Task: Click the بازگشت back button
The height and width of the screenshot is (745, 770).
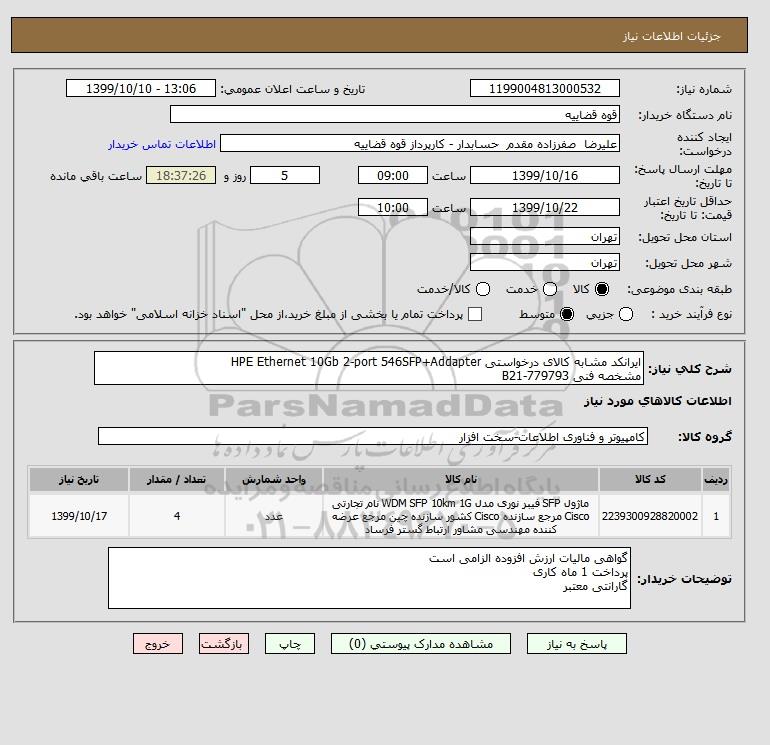Action: pyautogui.click(x=224, y=644)
